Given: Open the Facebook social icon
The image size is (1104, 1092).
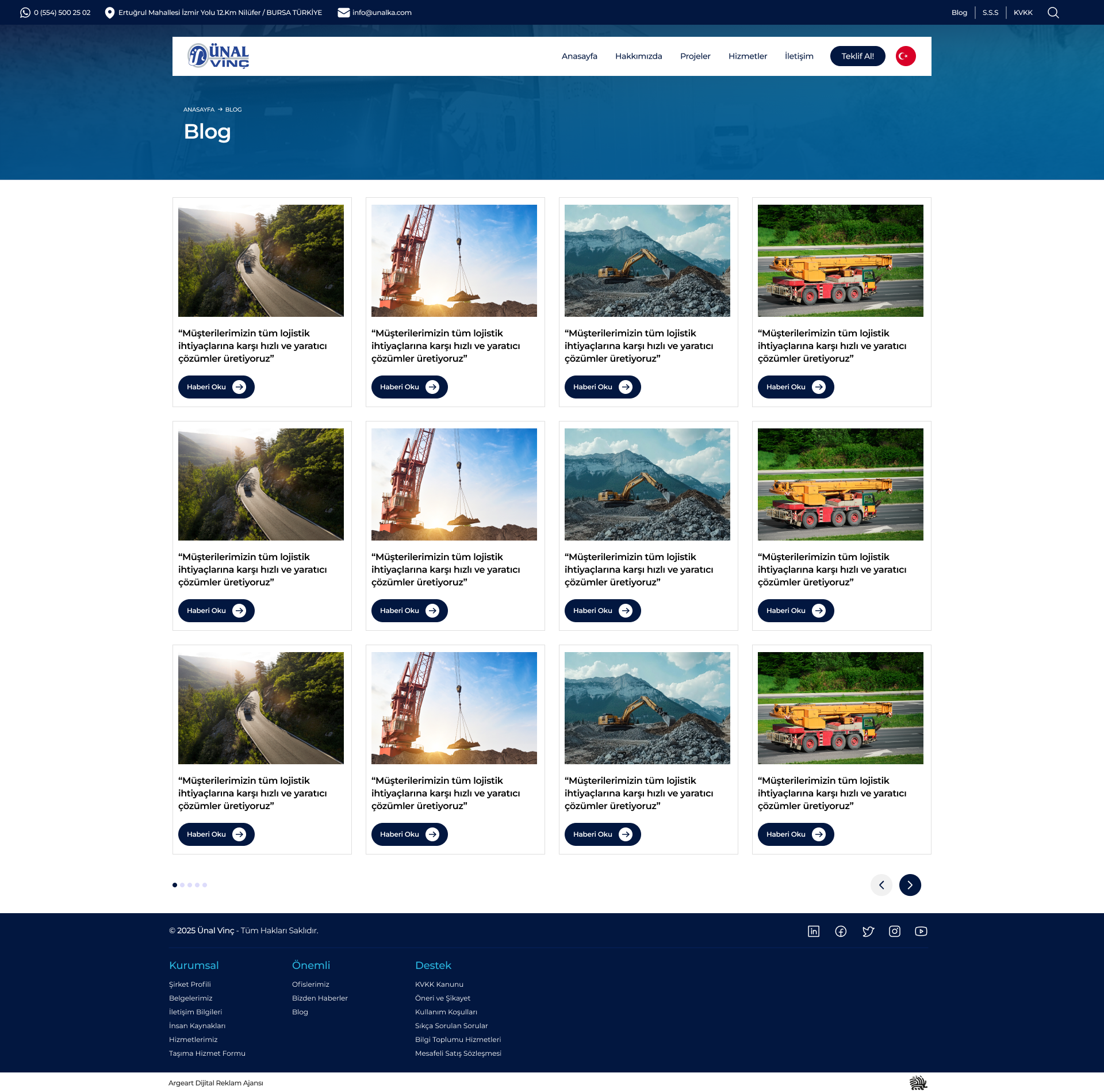Looking at the screenshot, I should pos(840,931).
